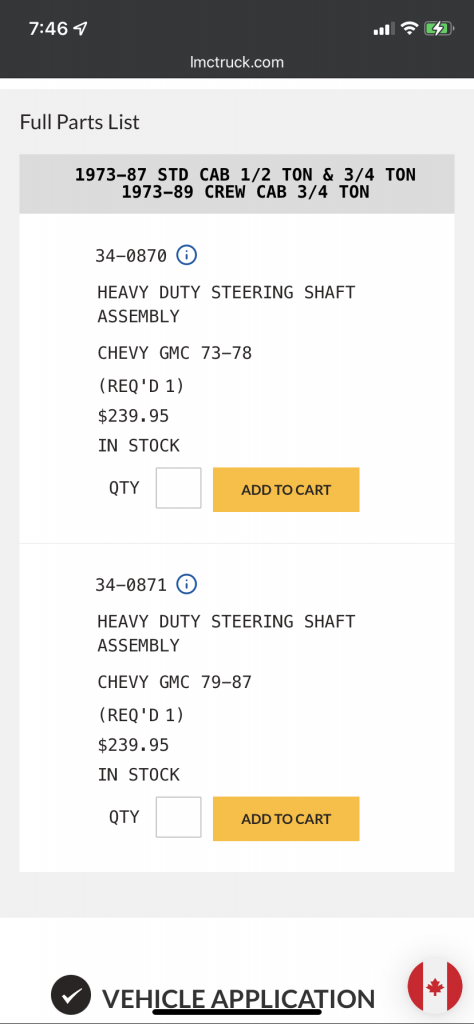This screenshot has width=474, height=1024.
Task: Add part 34-0871 to cart
Action: pos(286,818)
